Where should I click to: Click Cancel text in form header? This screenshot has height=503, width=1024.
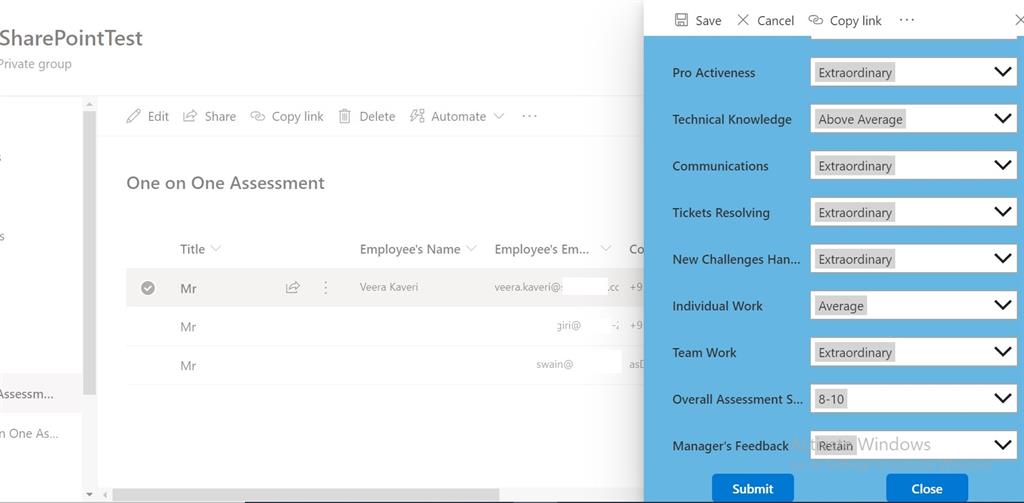coord(776,21)
